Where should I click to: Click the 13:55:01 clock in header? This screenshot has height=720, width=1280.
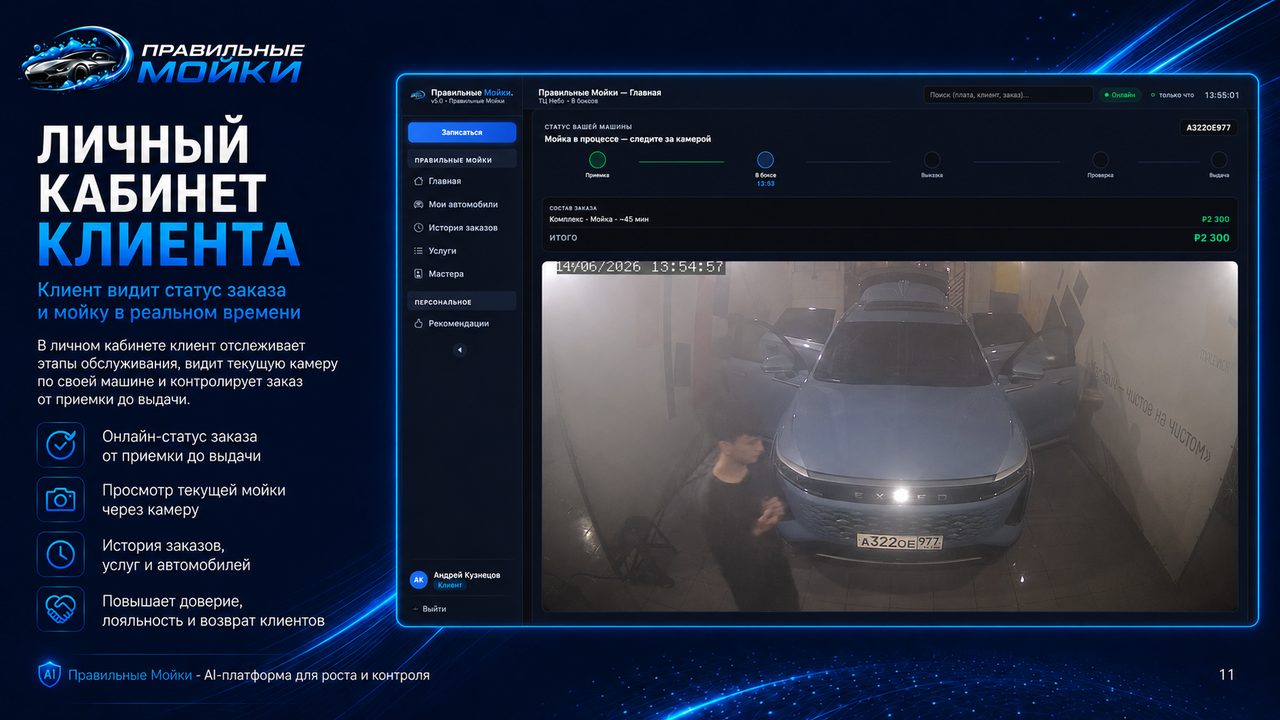1222,95
